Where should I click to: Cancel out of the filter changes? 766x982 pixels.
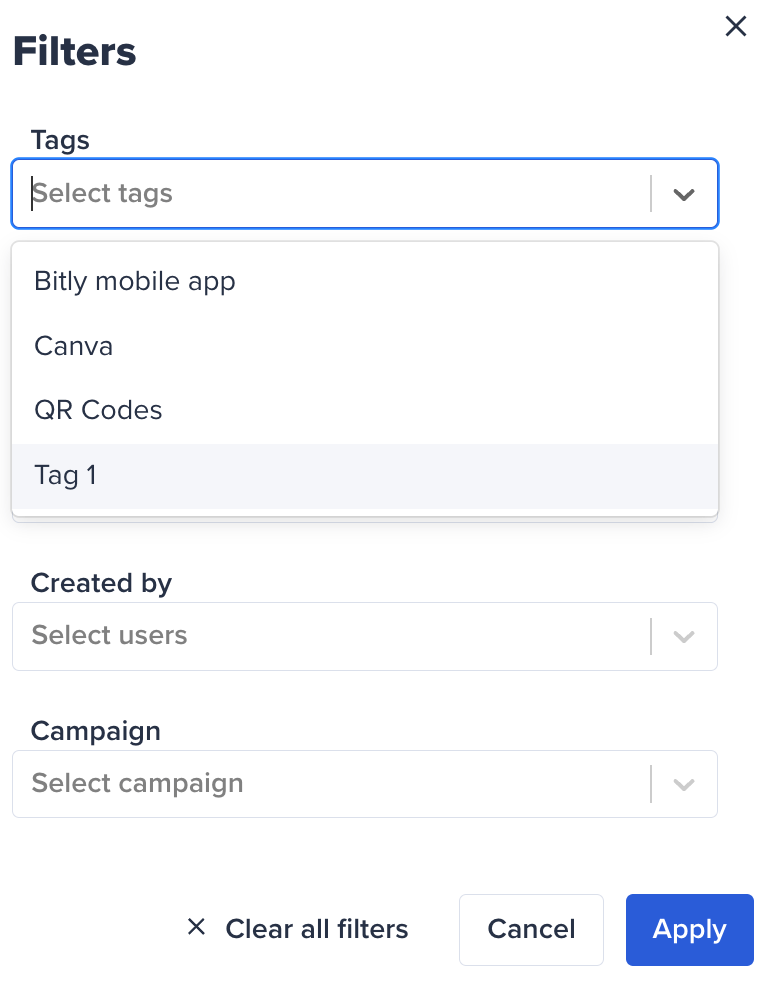coord(531,929)
